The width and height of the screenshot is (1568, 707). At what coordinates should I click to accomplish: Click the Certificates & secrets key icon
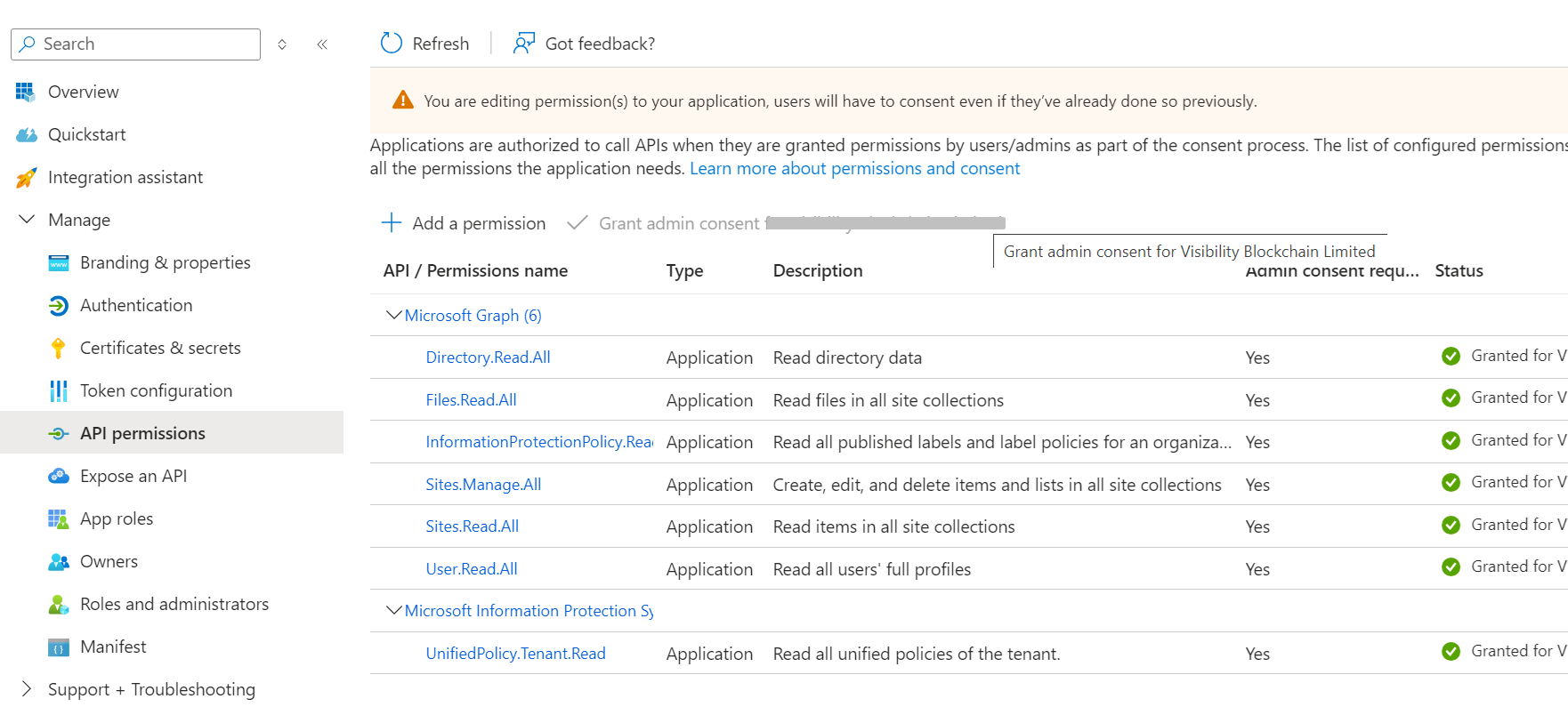click(x=58, y=348)
